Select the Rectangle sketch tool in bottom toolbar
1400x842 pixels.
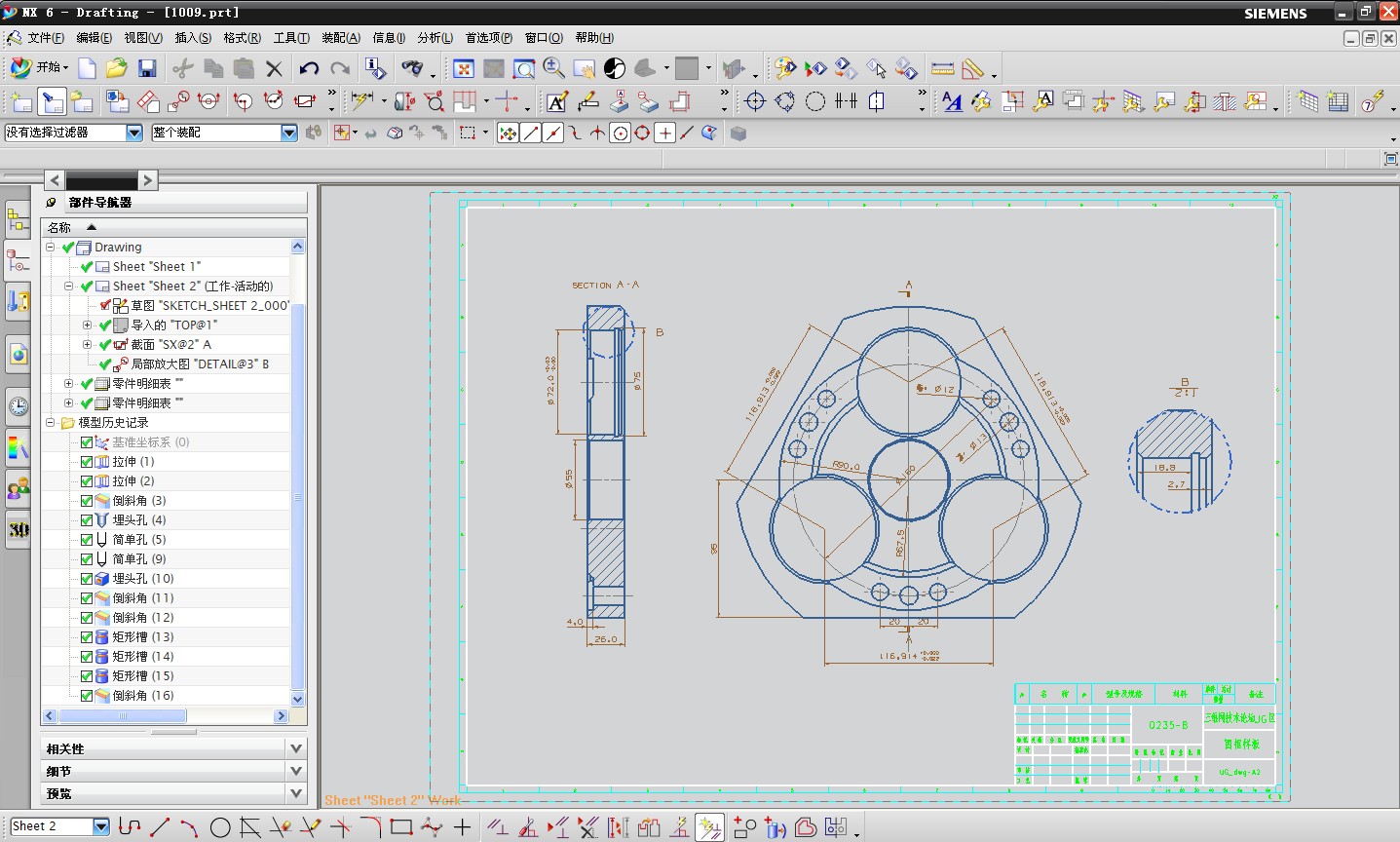400,827
